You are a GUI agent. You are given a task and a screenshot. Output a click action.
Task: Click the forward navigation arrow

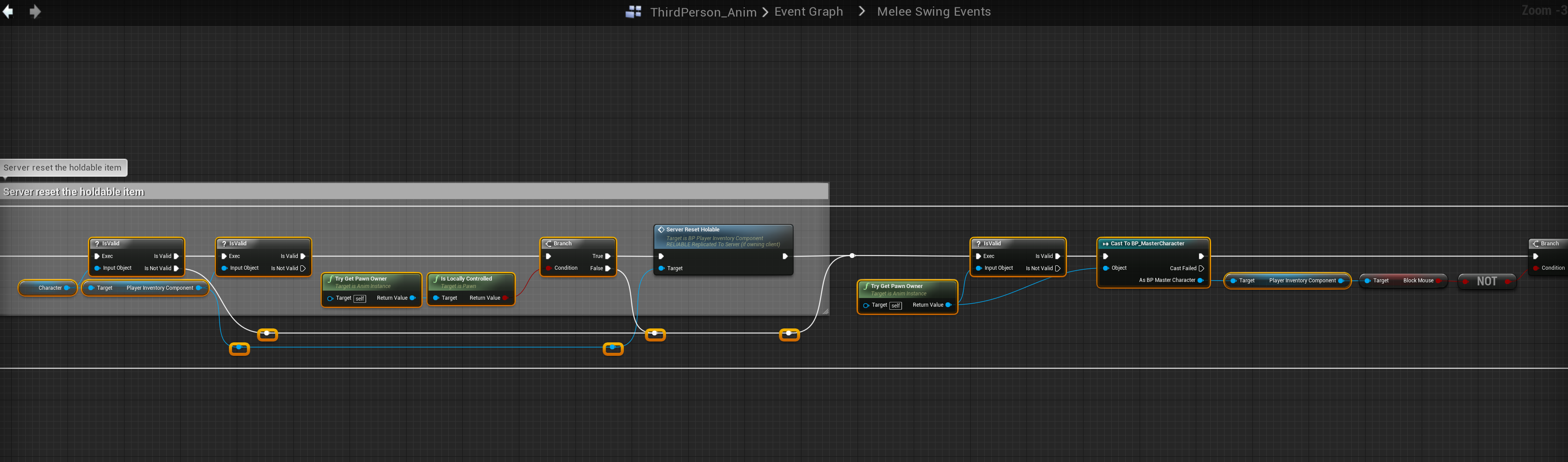click(35, 12)
